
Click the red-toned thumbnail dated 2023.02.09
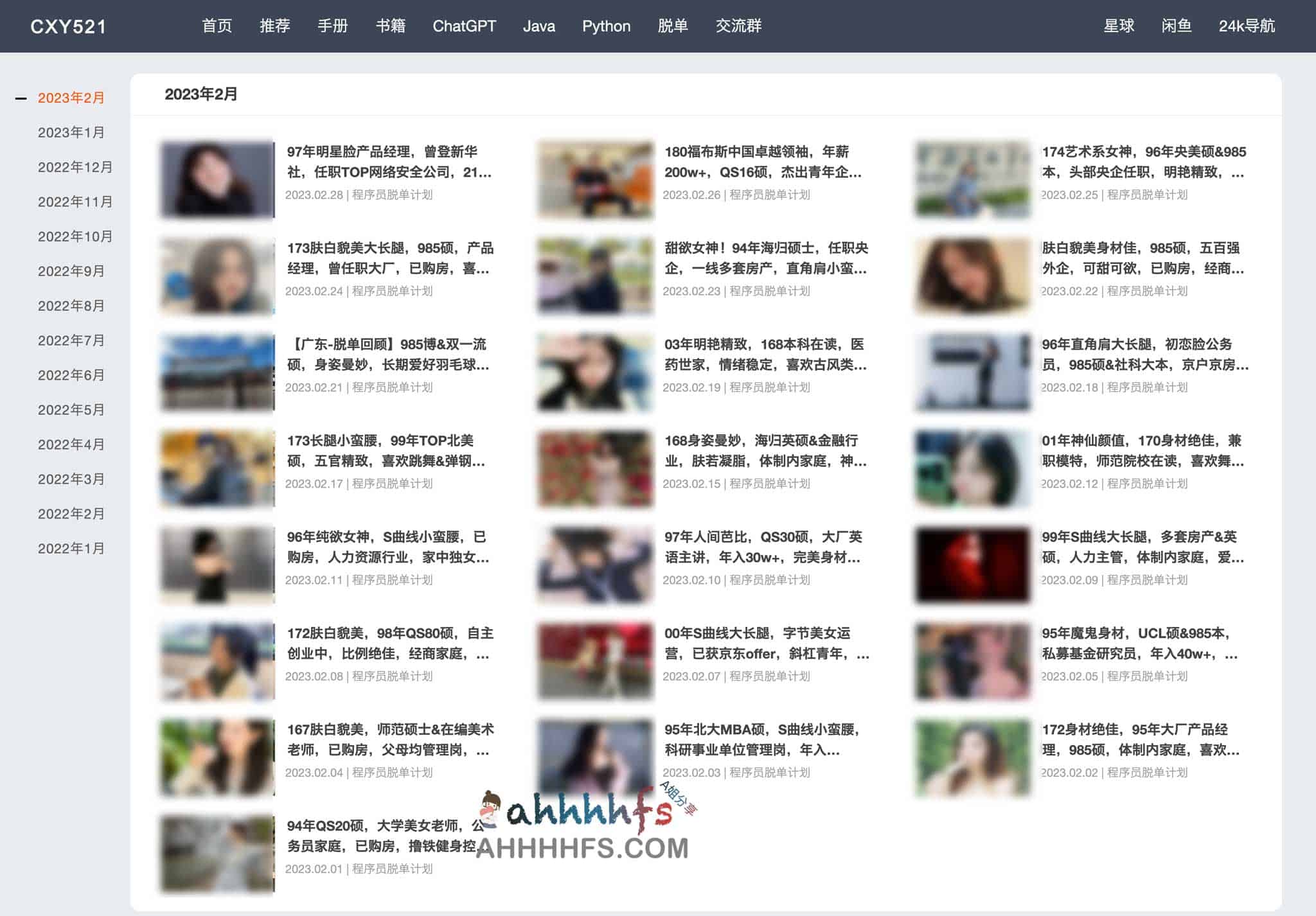click(x=972, y=565)
